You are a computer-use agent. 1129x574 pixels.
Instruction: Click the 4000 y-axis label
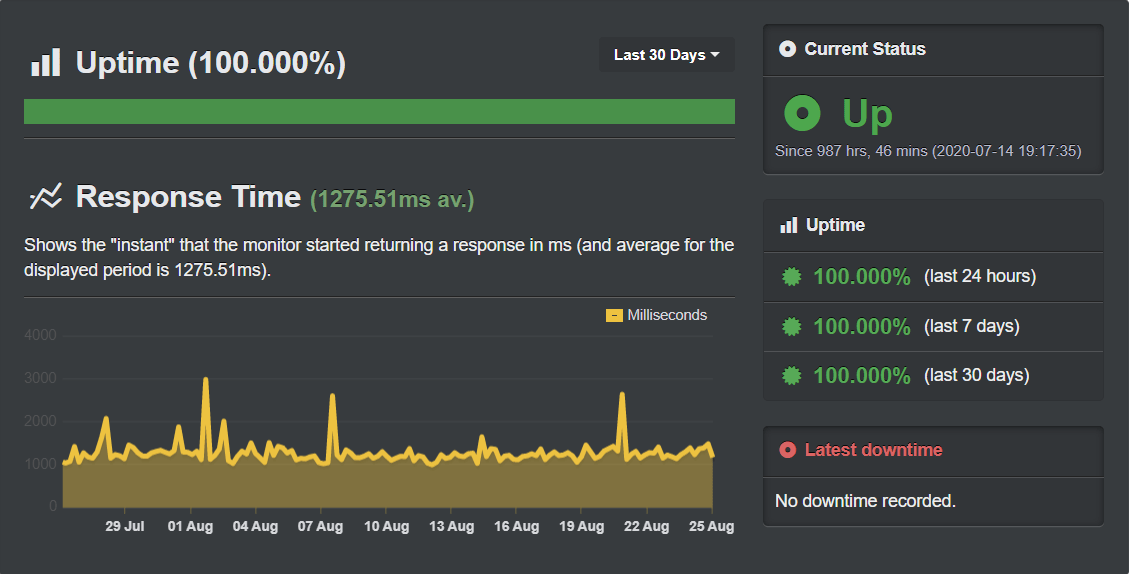(x=40, y=336)
